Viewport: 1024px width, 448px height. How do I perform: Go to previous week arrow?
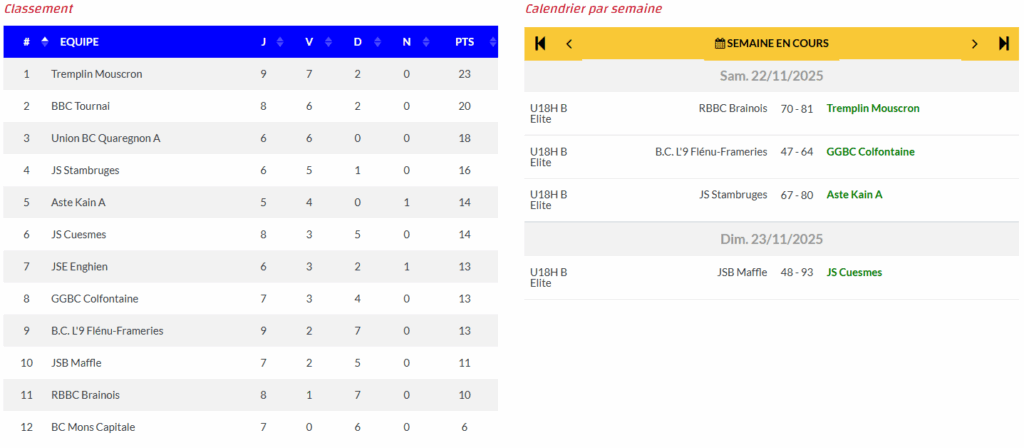coord(569,43)
